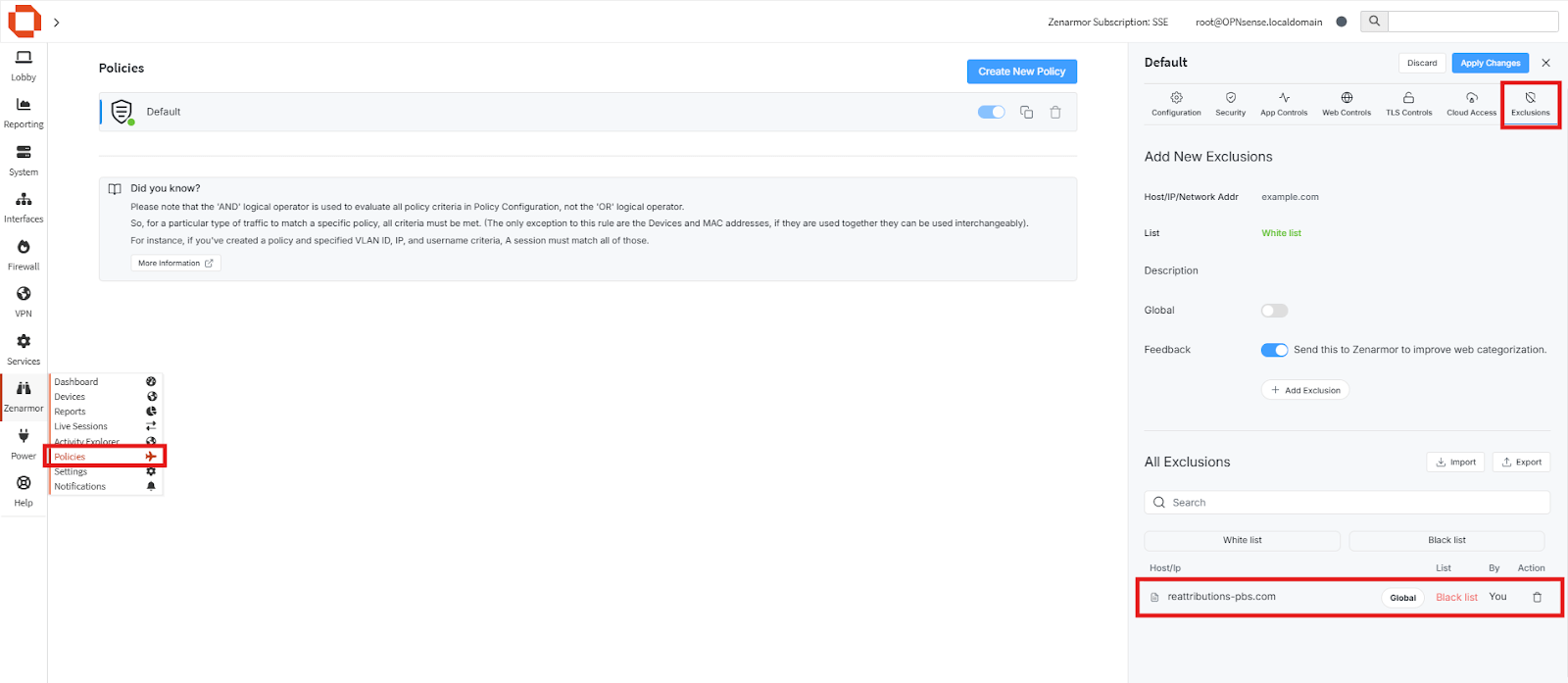Focus the top header search field
The width and height of the screenshot is (1568, 683).
pyautogui.click(x=1473, y=22)
